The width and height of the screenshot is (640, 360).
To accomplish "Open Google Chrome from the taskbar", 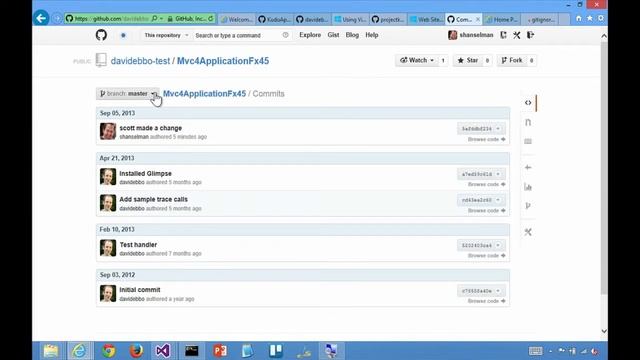I will [x=108, y=351].
